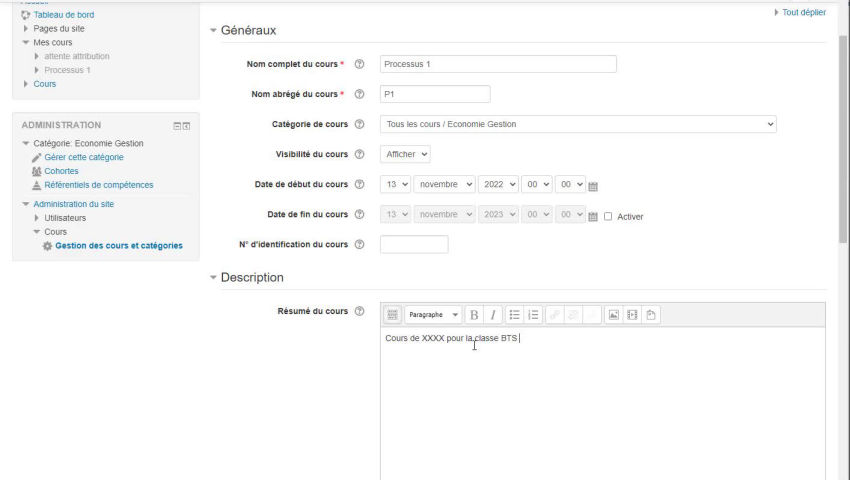Collapse the Généraux section
Screen dimensions: 850x480
[x=213, y=31]
